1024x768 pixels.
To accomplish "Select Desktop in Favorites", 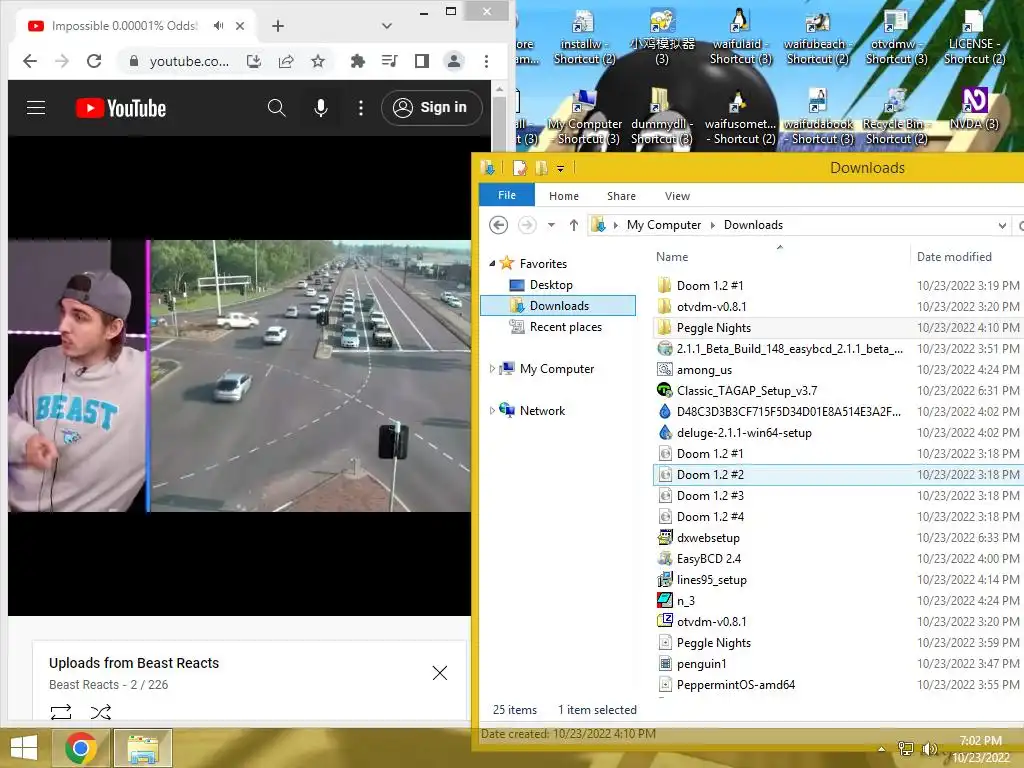I will click(x=551, y=285).
